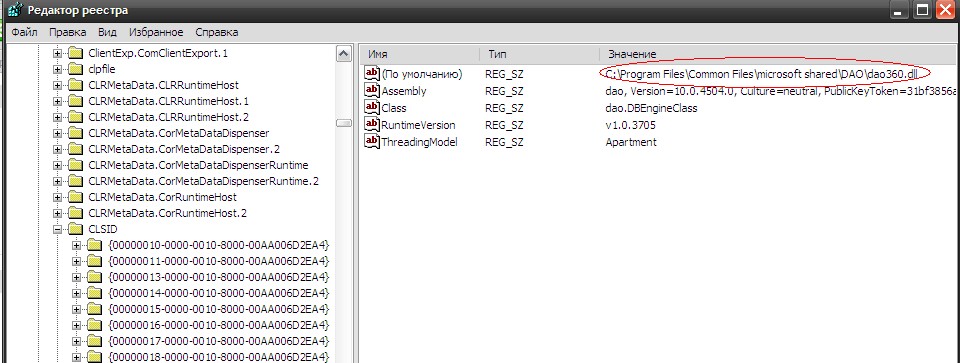Image resolution: width=960 pixels, height=363 pixels.
Task: Click folder icon of {00000014-0000-0010-8000-00AA006D2EA4}
Action: tap(94, 293)
